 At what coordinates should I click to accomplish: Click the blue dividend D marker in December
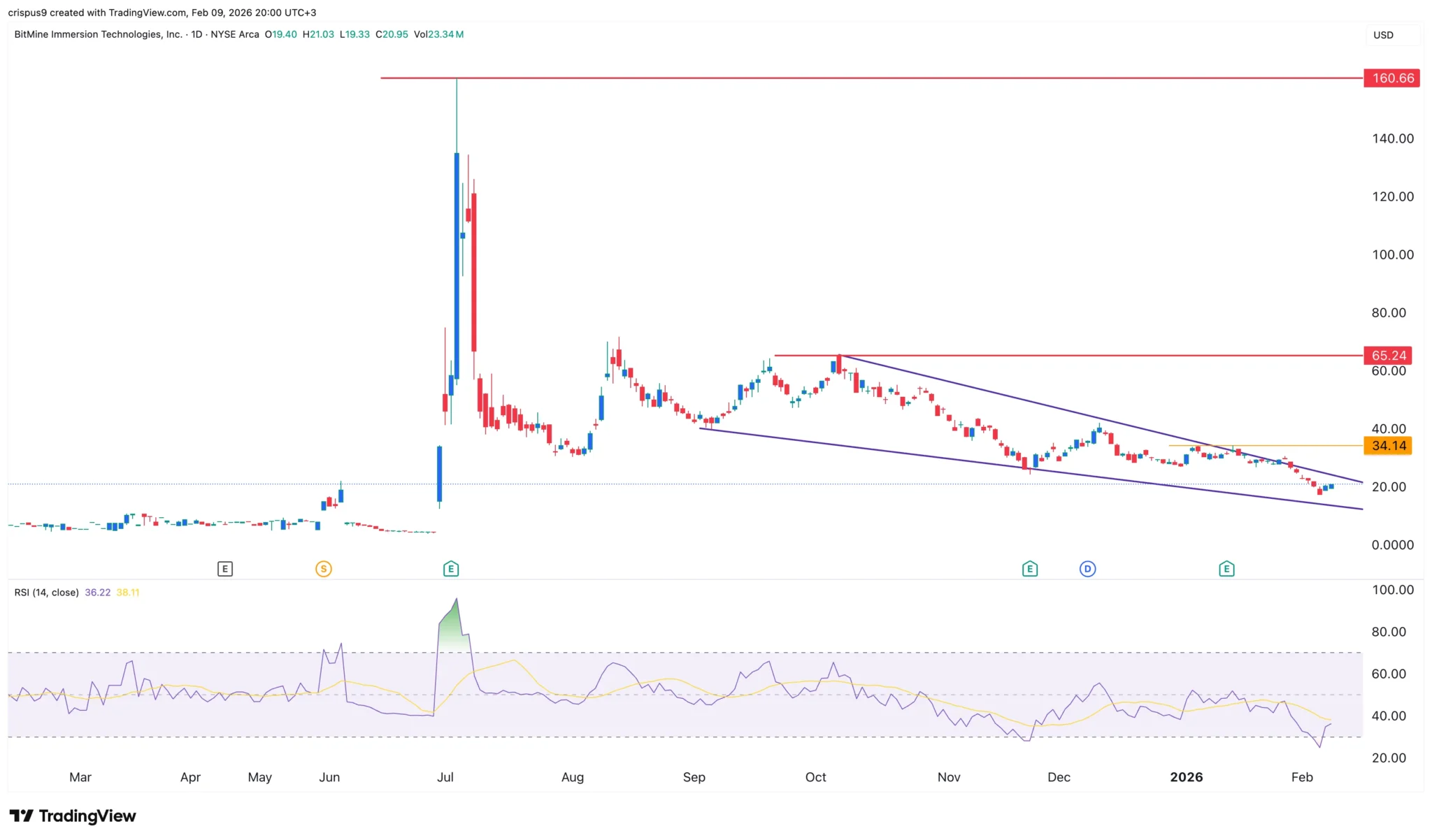coord(1088,569)
